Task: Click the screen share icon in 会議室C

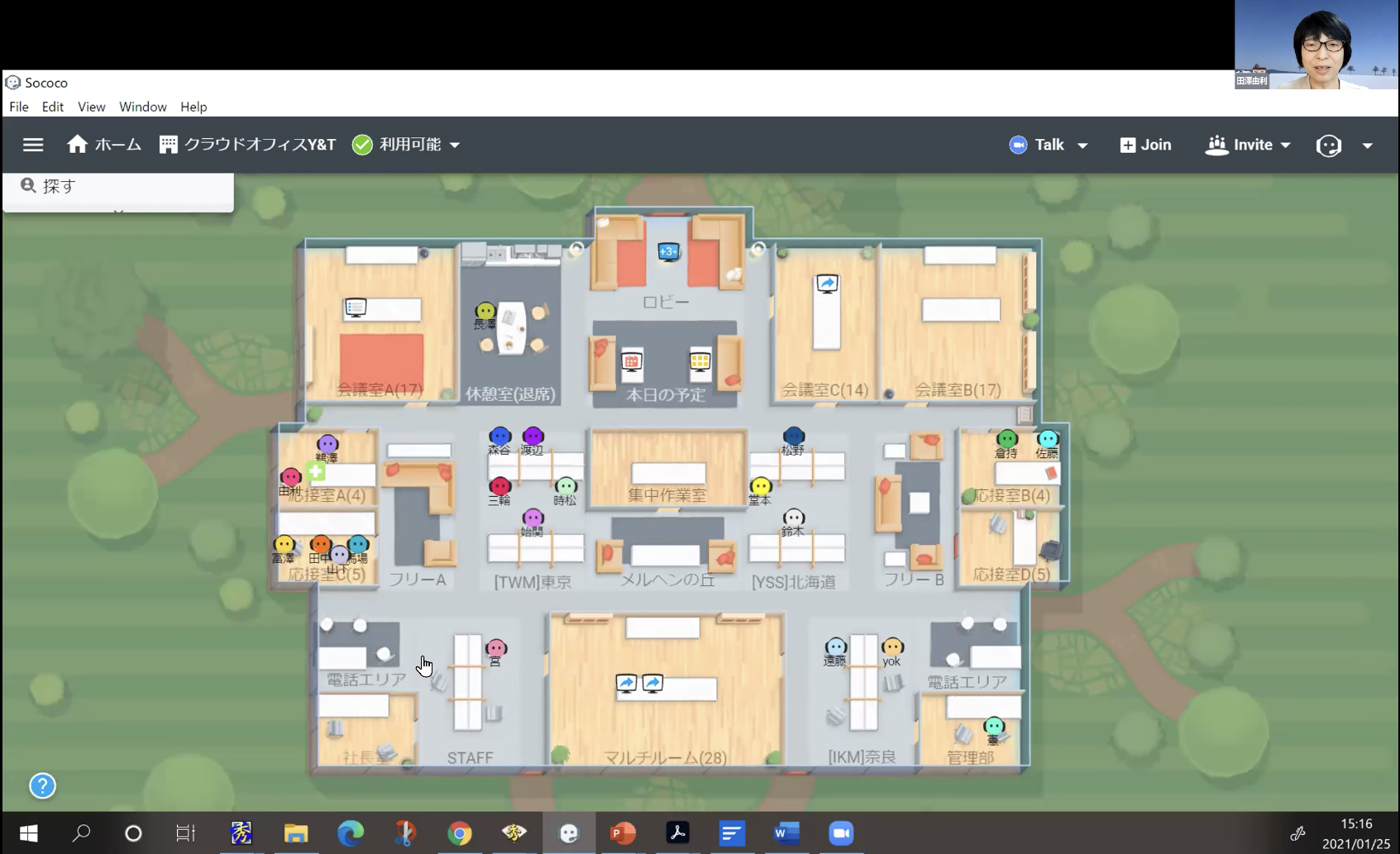Action: click(827, 284)
